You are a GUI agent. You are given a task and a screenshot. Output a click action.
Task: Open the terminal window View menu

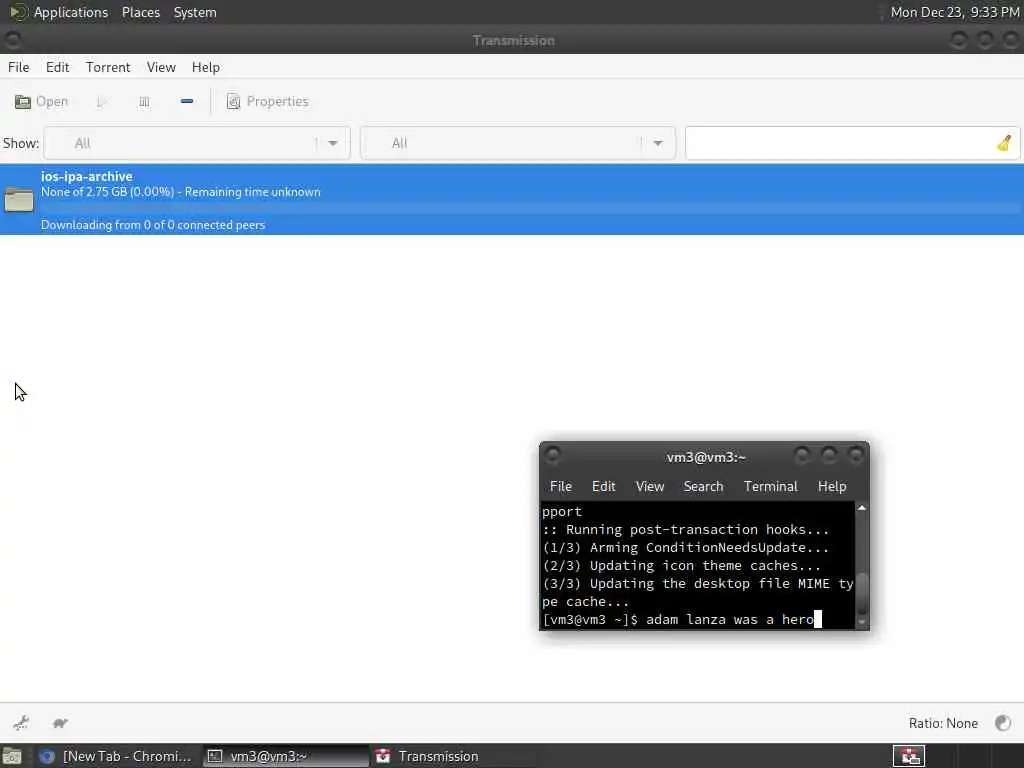650,487
